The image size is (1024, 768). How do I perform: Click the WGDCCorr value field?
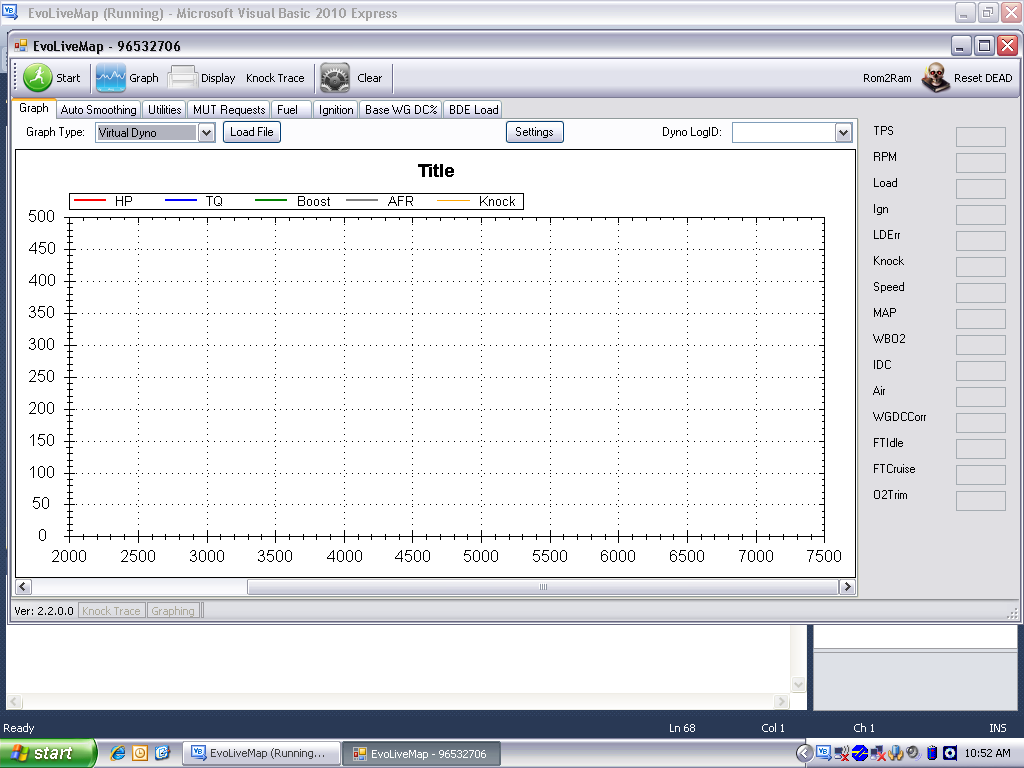point(980,423)
